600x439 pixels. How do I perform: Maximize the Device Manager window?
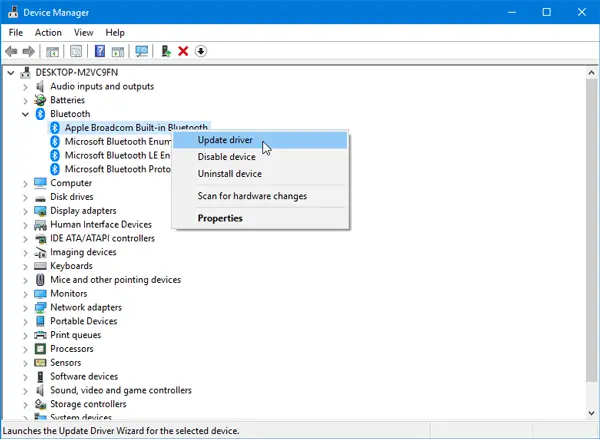coord(547,12)
